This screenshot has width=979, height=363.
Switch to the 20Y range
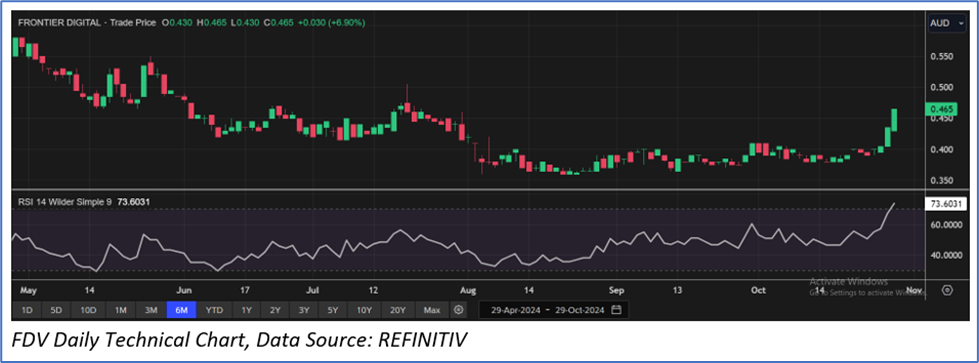pyautogui.click(x=398, y=310)
